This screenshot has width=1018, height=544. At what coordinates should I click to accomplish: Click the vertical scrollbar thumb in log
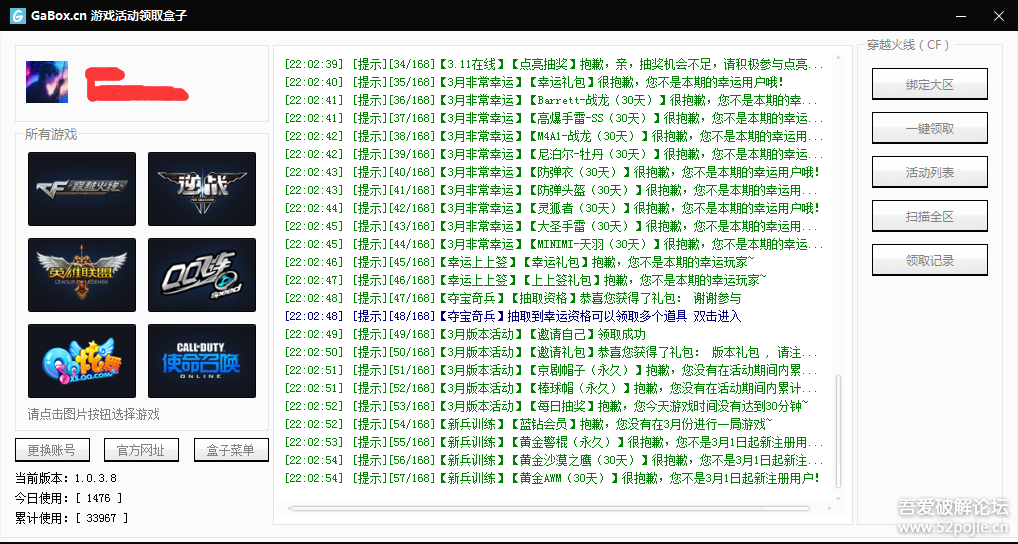[838, 430]
